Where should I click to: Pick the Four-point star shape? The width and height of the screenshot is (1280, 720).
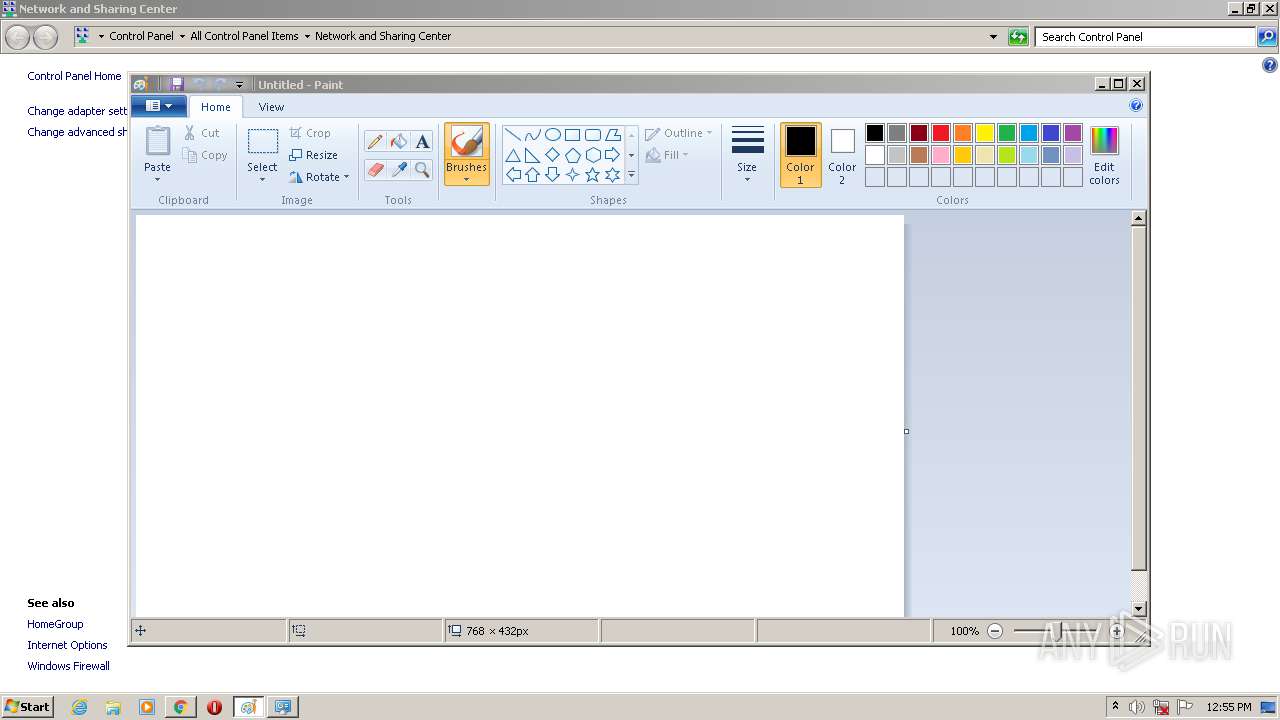coord(572,175)
